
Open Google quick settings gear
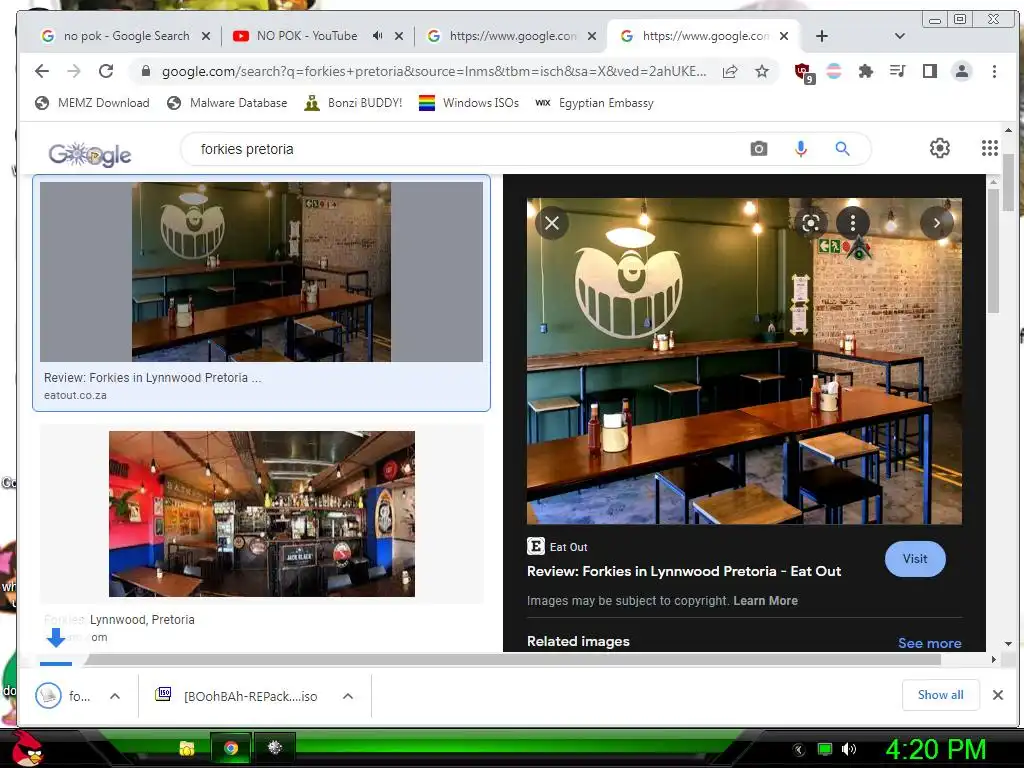939,148
